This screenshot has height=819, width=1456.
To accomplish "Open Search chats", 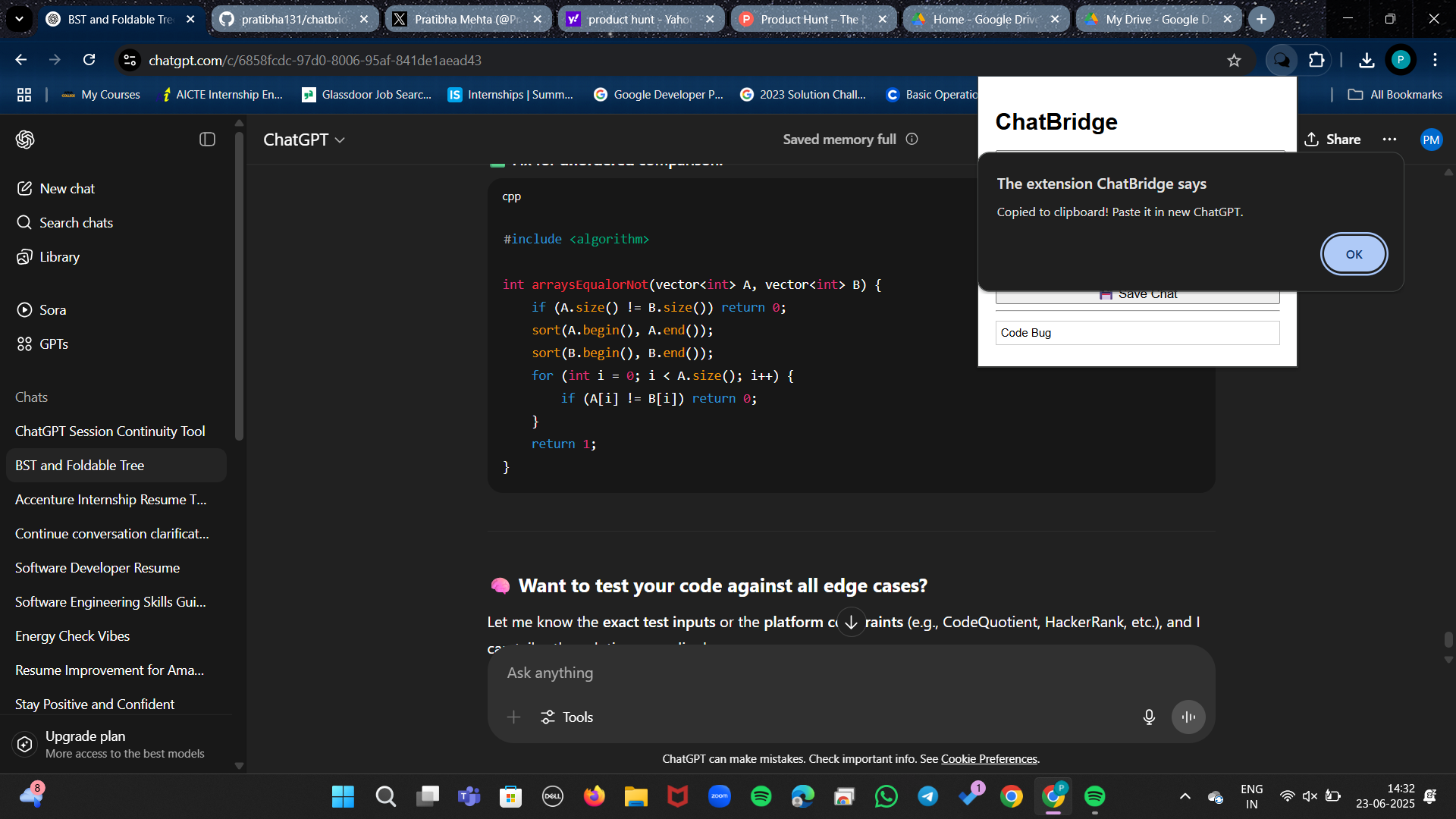I will tap(116, 222).
